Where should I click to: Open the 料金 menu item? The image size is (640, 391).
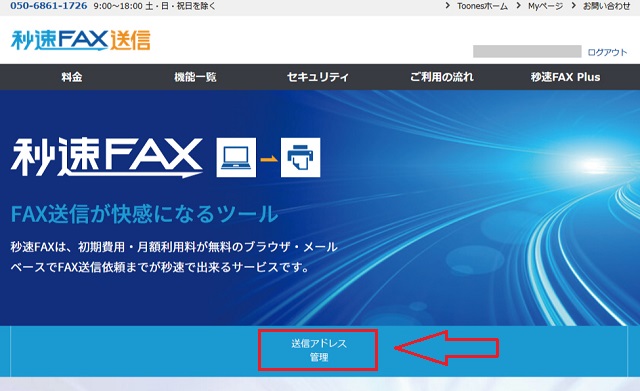coord(72,77)
